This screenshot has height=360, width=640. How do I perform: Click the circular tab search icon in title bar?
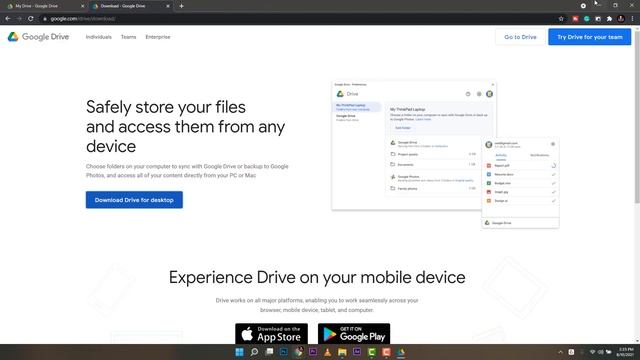click(x=583, y=6)
